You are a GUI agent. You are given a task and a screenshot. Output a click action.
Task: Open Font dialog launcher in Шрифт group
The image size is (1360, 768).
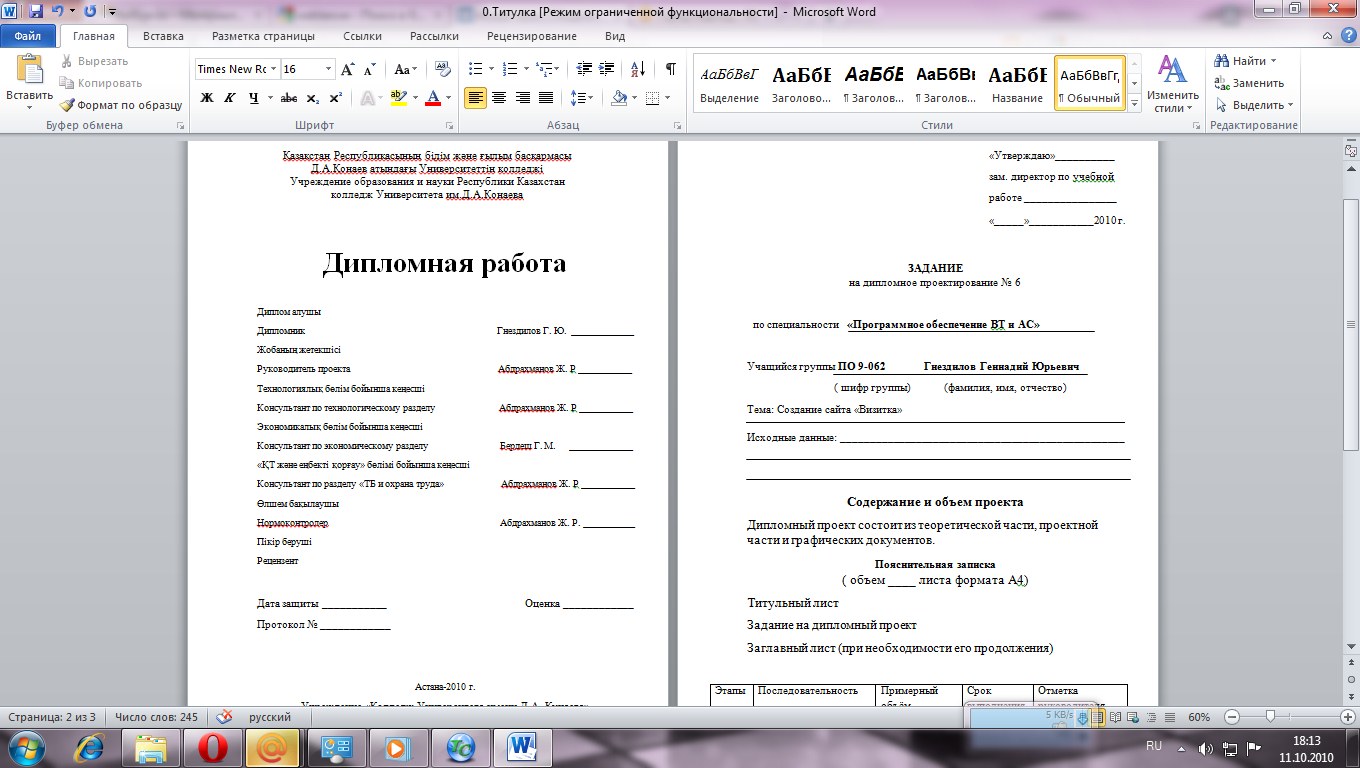pyautogui.click(x=449, y=126)
